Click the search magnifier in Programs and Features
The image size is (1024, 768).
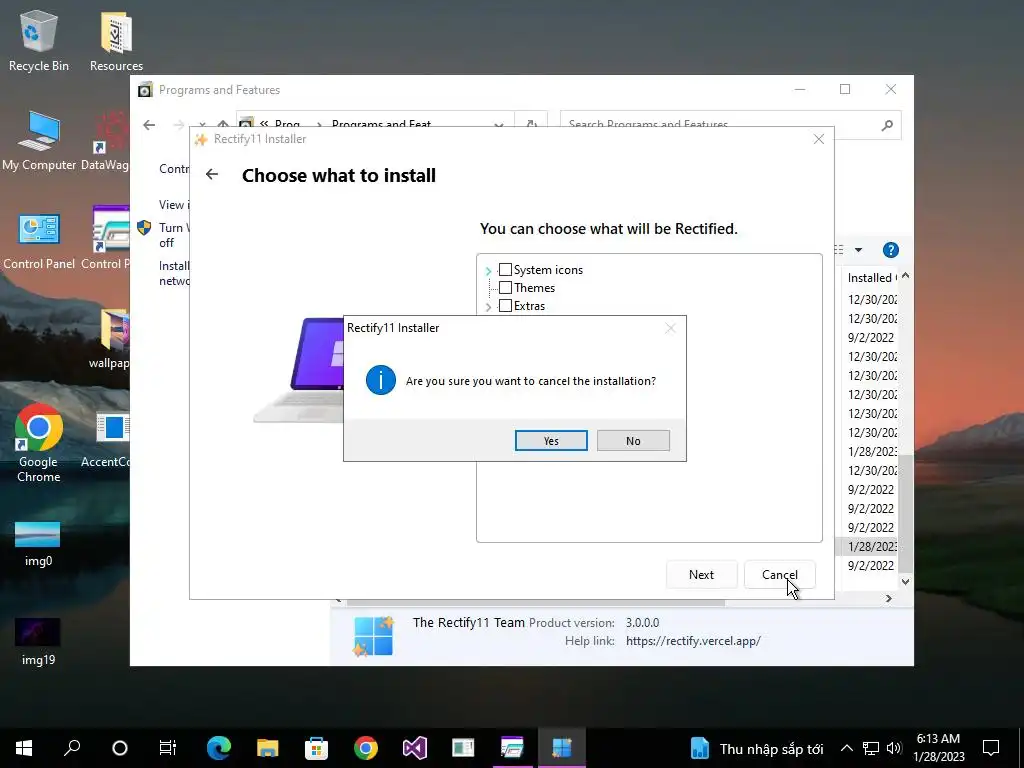(x=886, y=125)
